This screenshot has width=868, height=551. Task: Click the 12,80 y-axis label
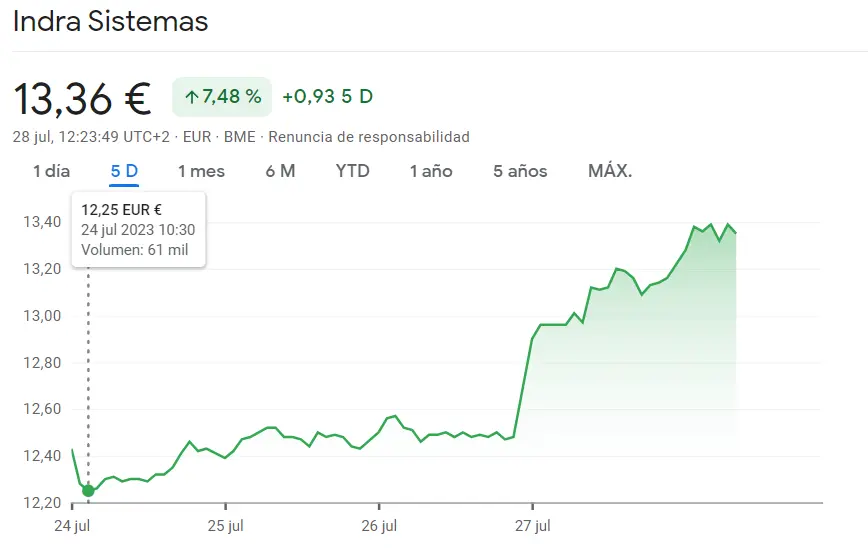click(x=42, y=363)
